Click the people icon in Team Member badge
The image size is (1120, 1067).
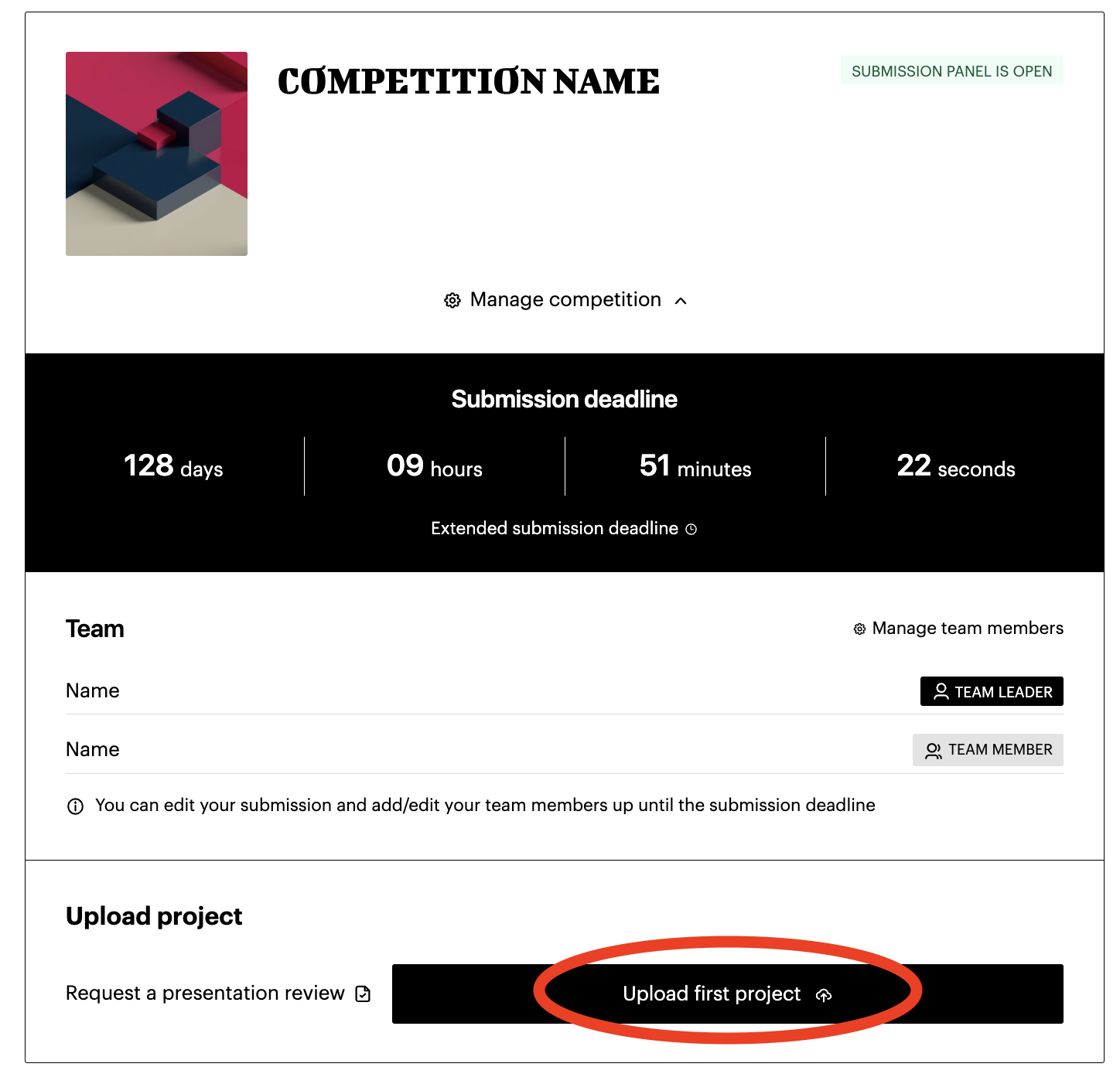click(x=934, y=750)
